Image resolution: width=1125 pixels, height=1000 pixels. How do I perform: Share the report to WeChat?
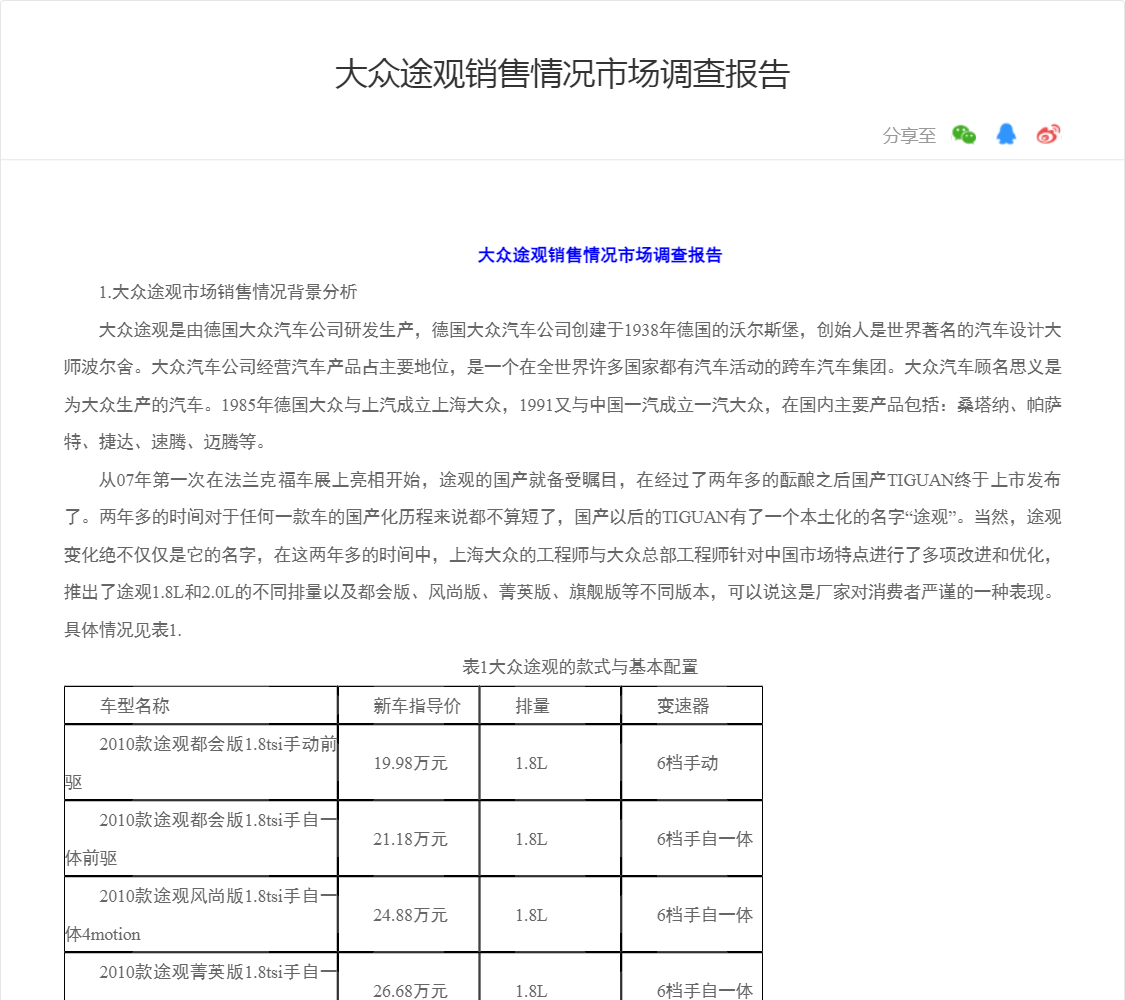964,135
